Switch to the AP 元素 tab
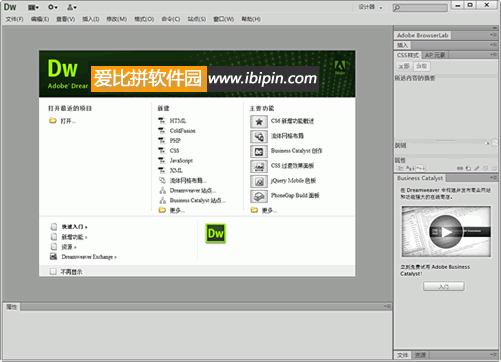The height and width of the screenshot is (362, 501). pos(435,55)
